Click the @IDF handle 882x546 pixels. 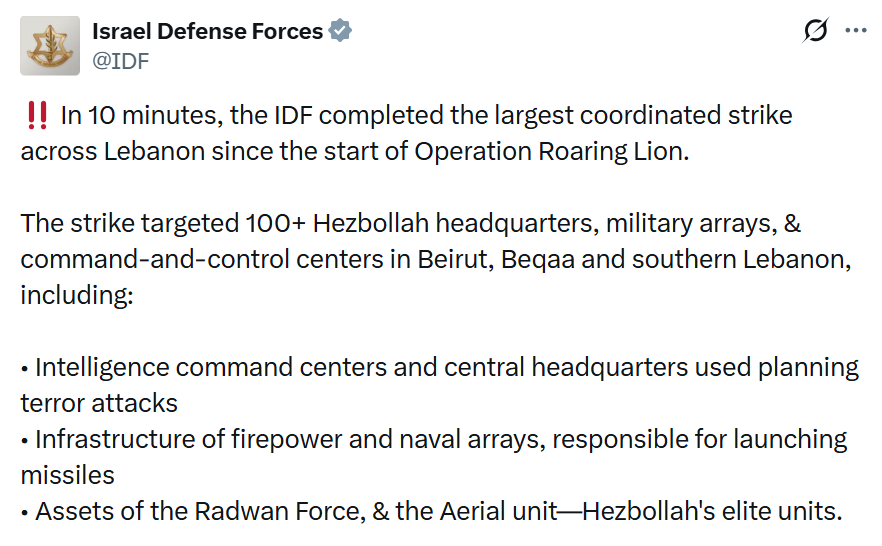[119, 60]
